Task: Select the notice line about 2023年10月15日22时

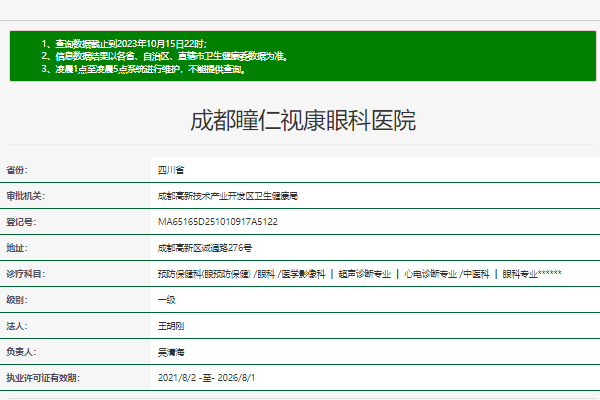Action: tap(124, 44)
